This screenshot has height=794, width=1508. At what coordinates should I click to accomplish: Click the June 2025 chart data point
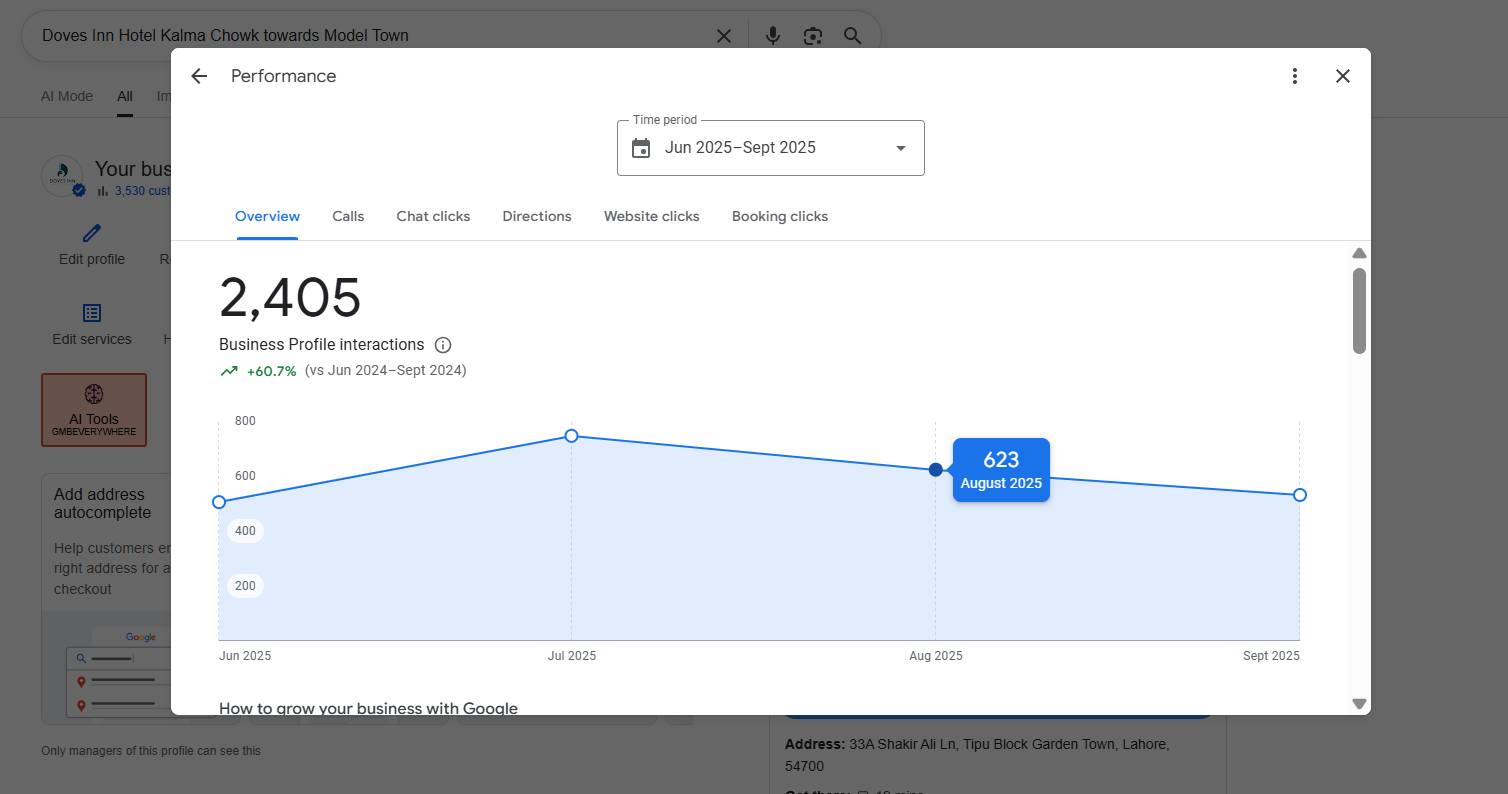pyautogui.click(x=219, y=502)
